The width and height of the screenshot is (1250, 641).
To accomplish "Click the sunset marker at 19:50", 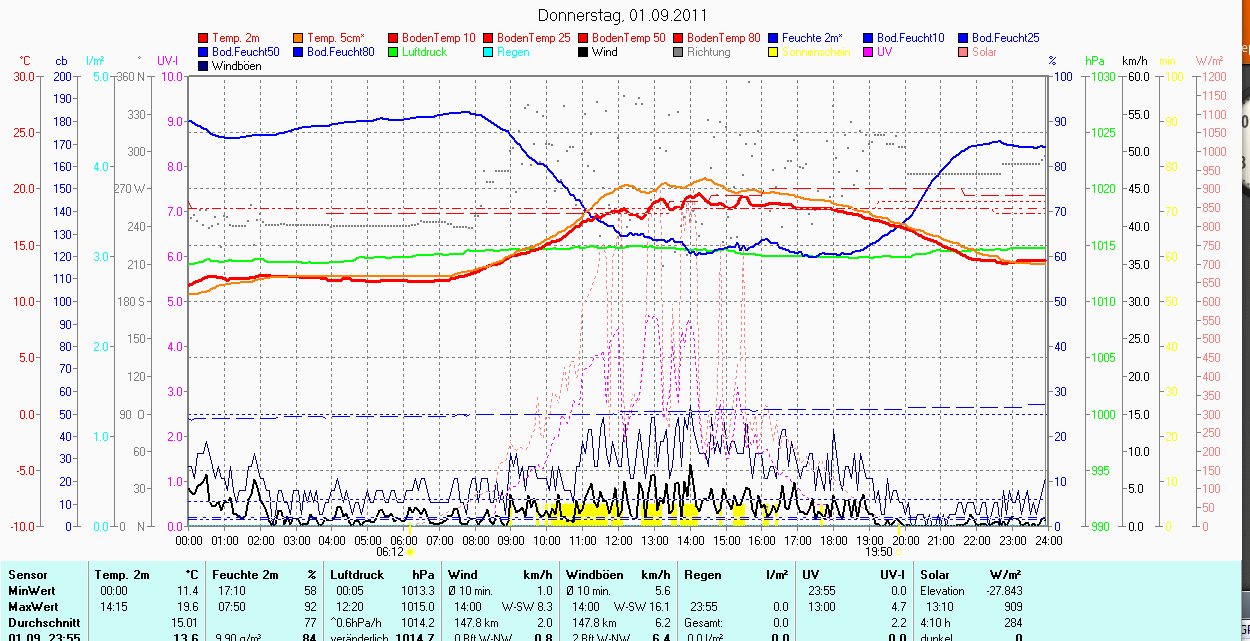I will point(898,551).
